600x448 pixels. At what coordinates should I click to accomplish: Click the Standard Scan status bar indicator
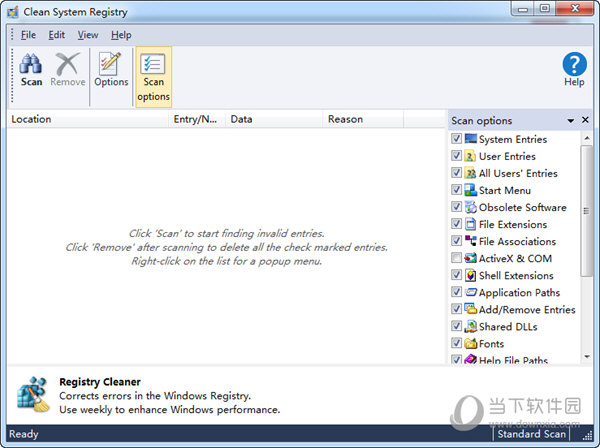point(532,434)
